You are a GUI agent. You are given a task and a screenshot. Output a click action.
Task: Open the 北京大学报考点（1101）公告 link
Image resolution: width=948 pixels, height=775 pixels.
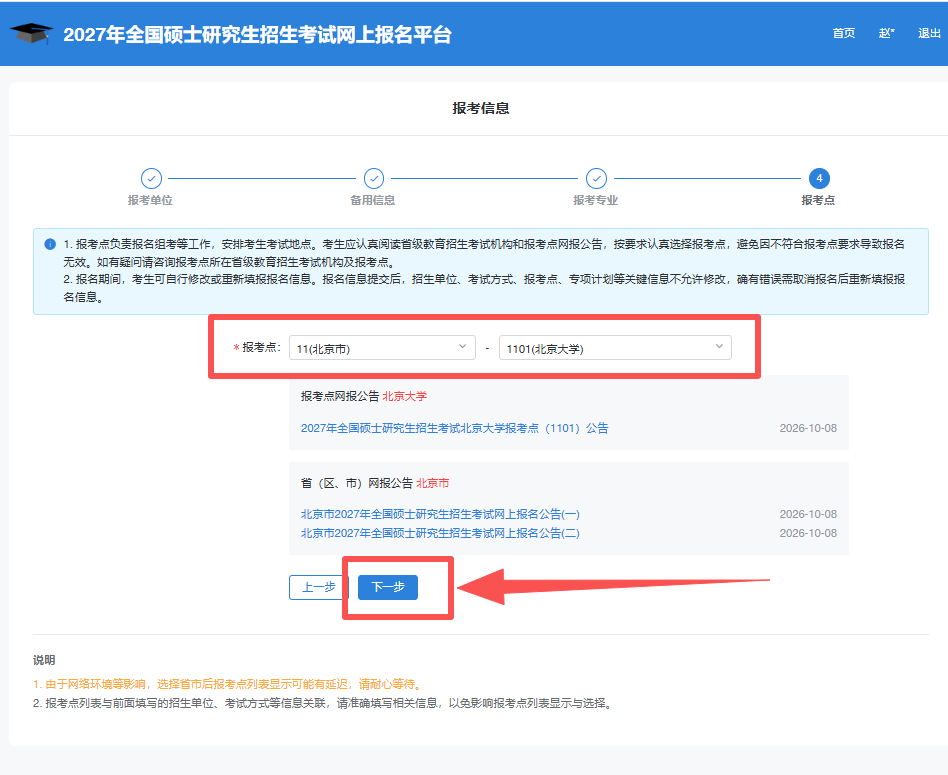(455, 428)
